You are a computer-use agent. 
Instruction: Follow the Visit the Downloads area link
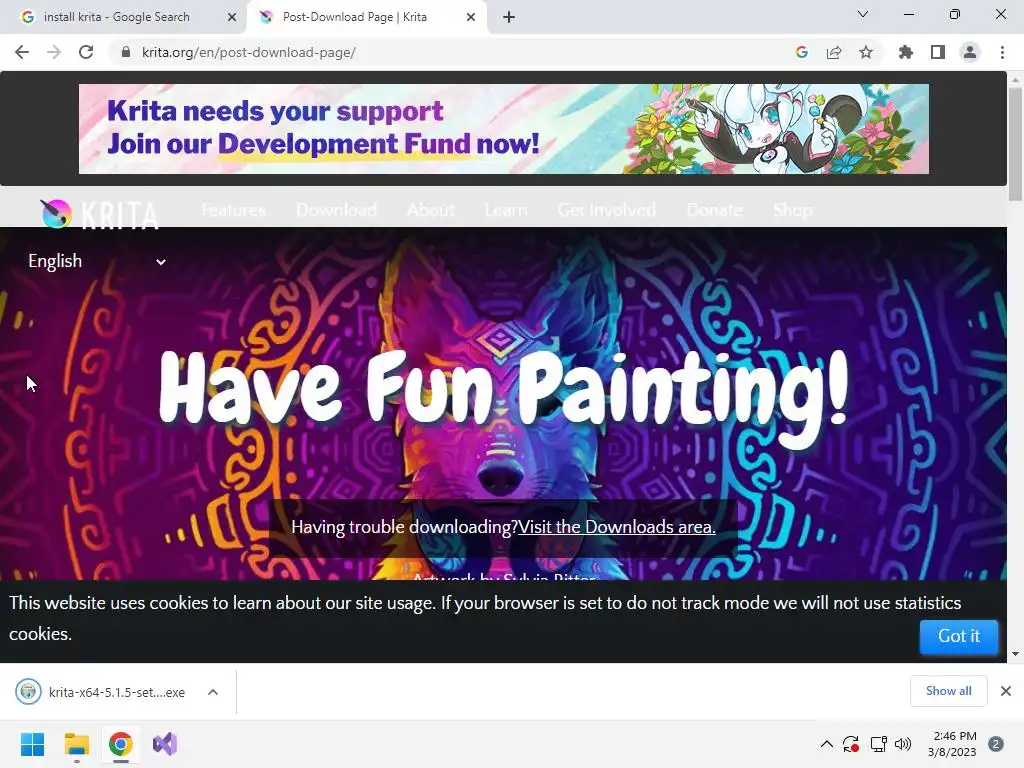[x=616, y=527]
